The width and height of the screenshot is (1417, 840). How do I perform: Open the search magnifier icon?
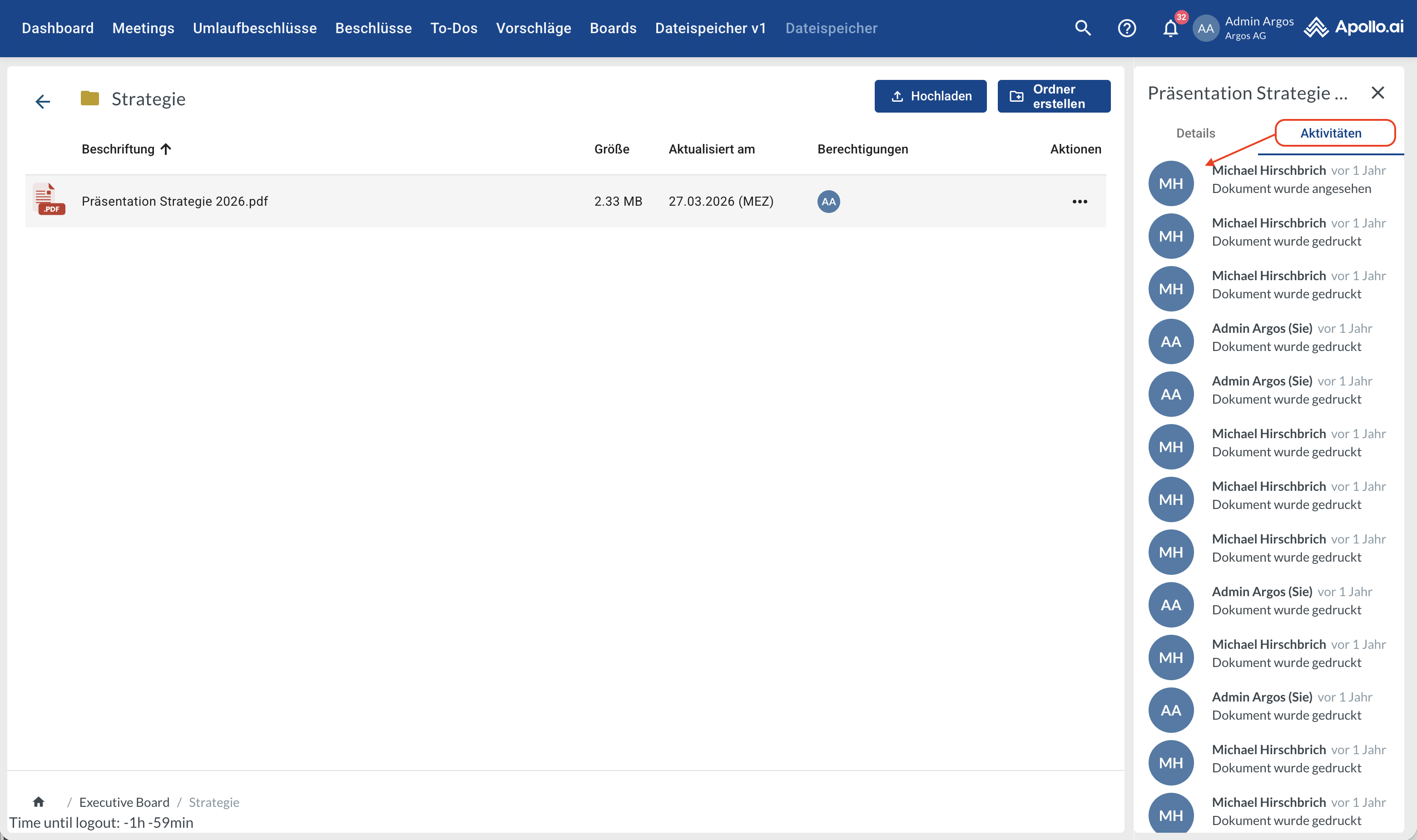click(1082, 28)
